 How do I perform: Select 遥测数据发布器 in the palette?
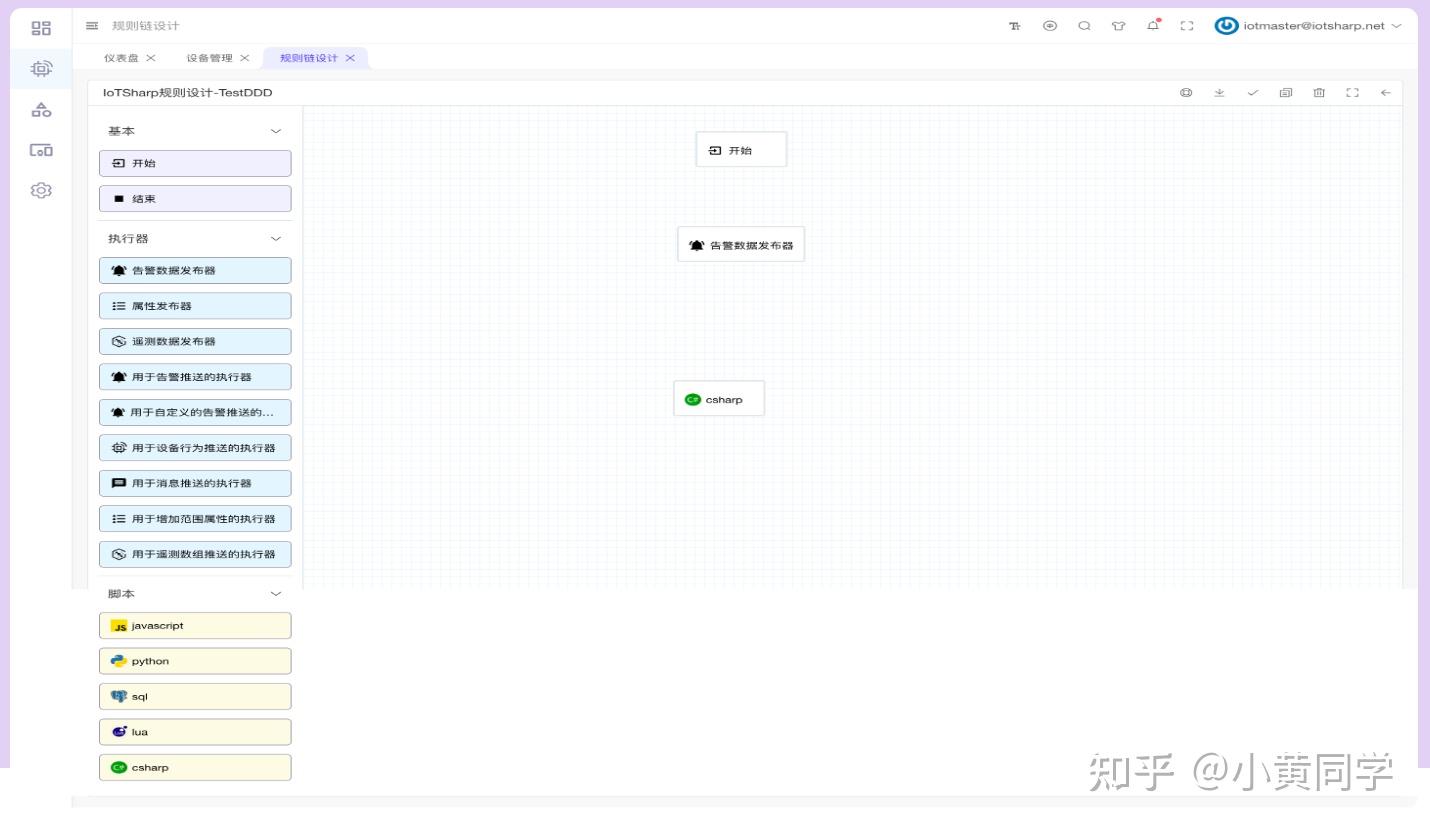(x=195, y=342)
